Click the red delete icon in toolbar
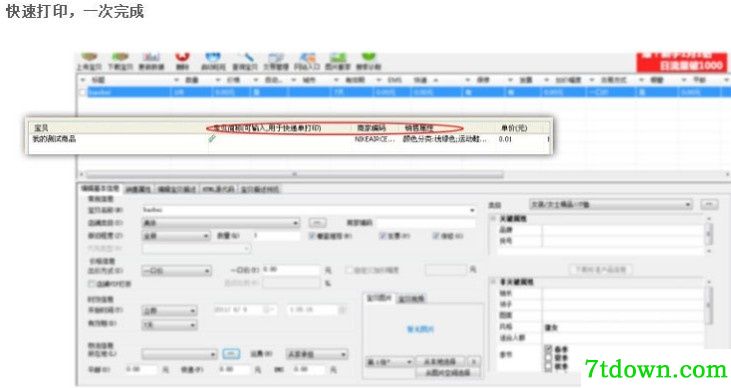Screen dimensions: 731x388 point(182,58)
